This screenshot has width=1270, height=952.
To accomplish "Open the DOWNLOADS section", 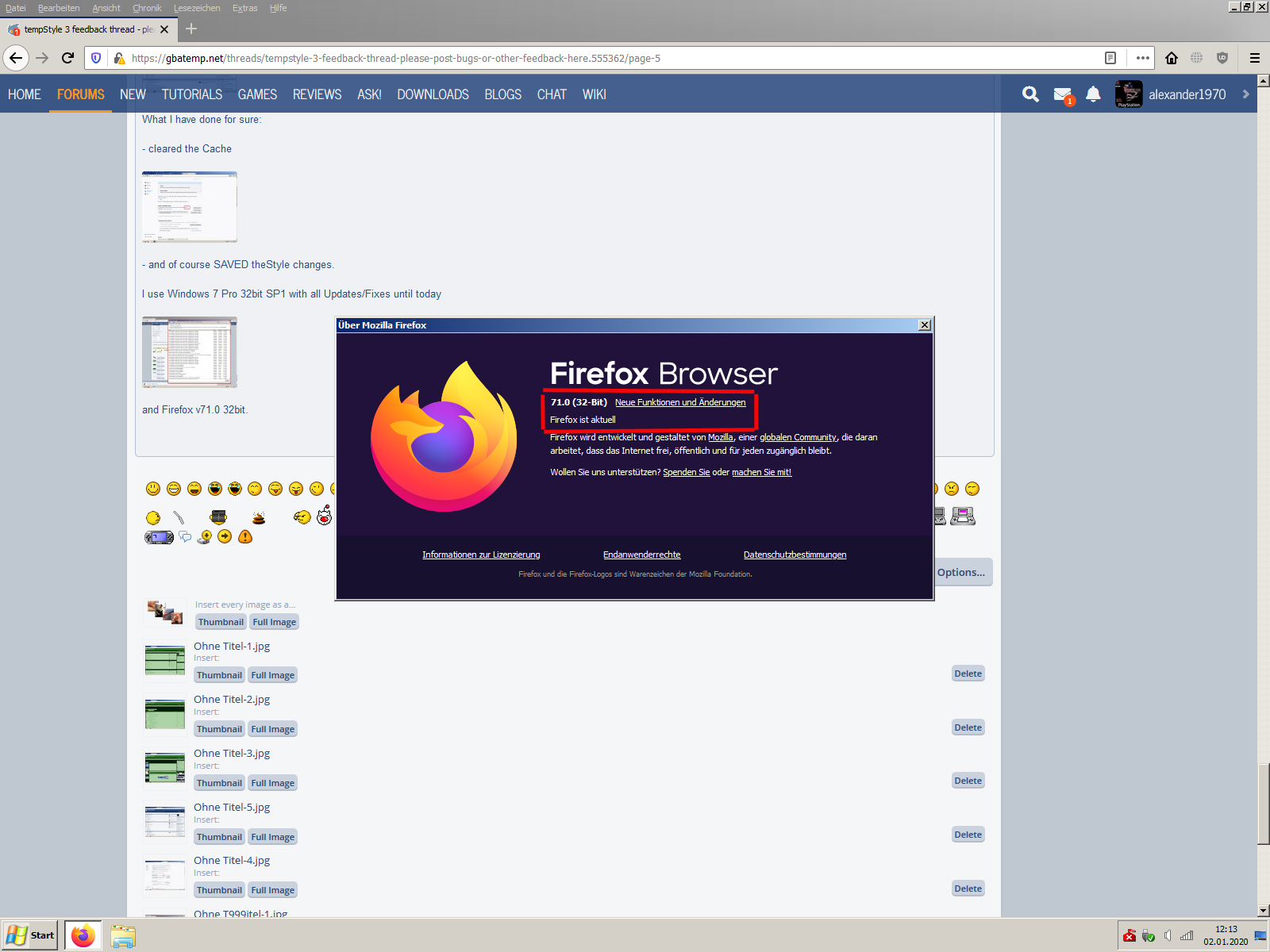I will pos(433,94).
